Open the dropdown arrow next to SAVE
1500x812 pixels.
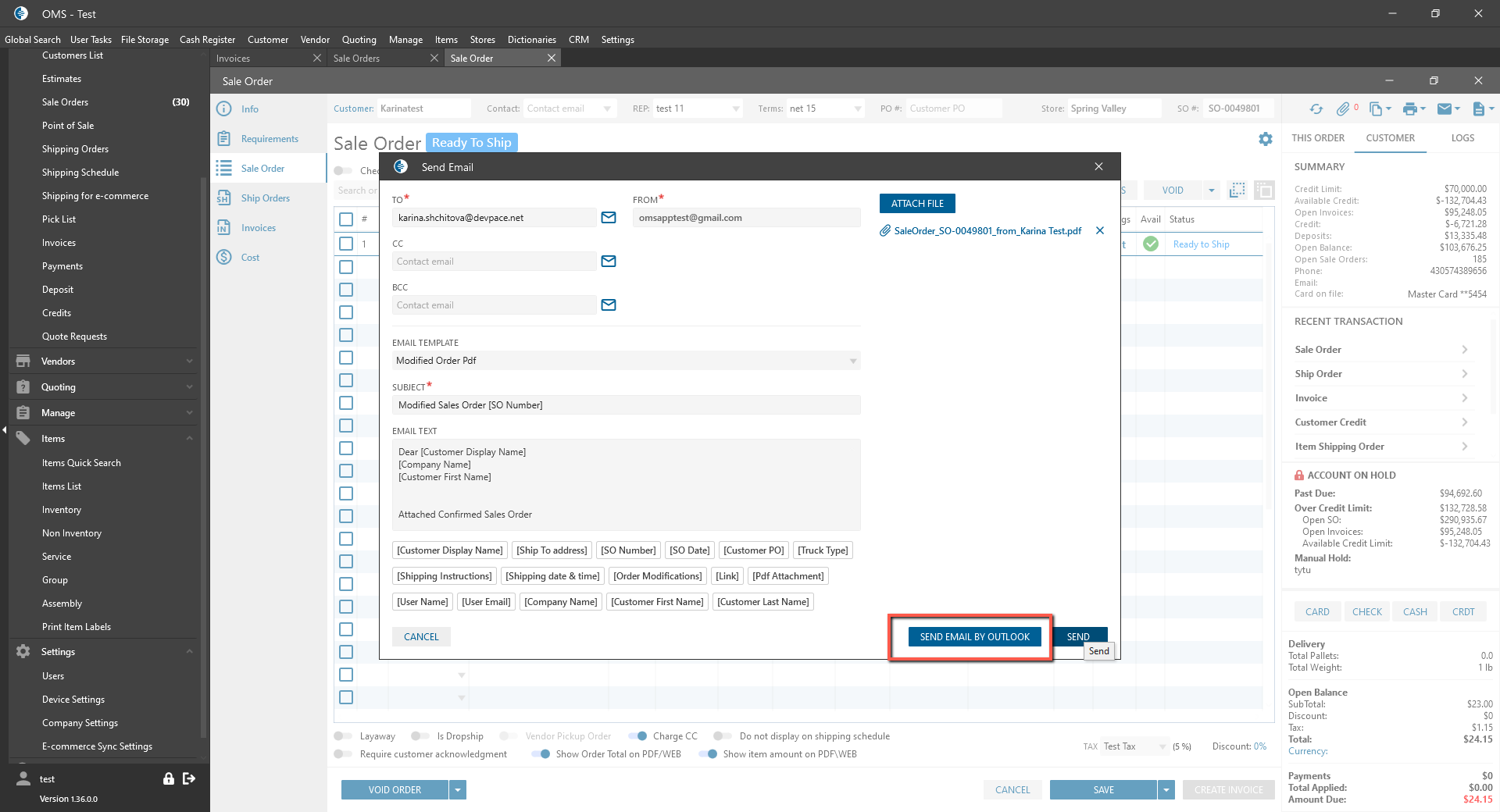1166,790
